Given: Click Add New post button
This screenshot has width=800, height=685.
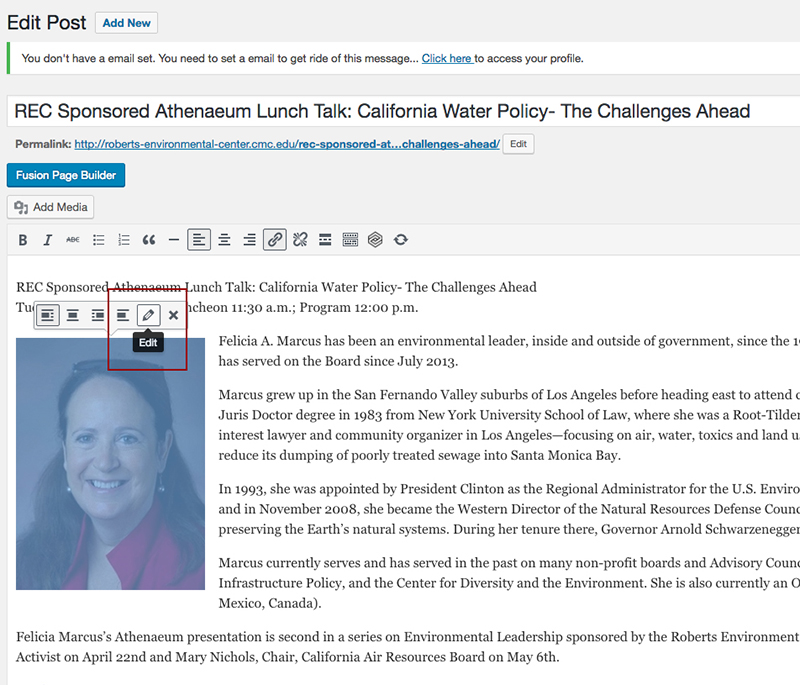Looking at the screenshot, I should 127,23.
